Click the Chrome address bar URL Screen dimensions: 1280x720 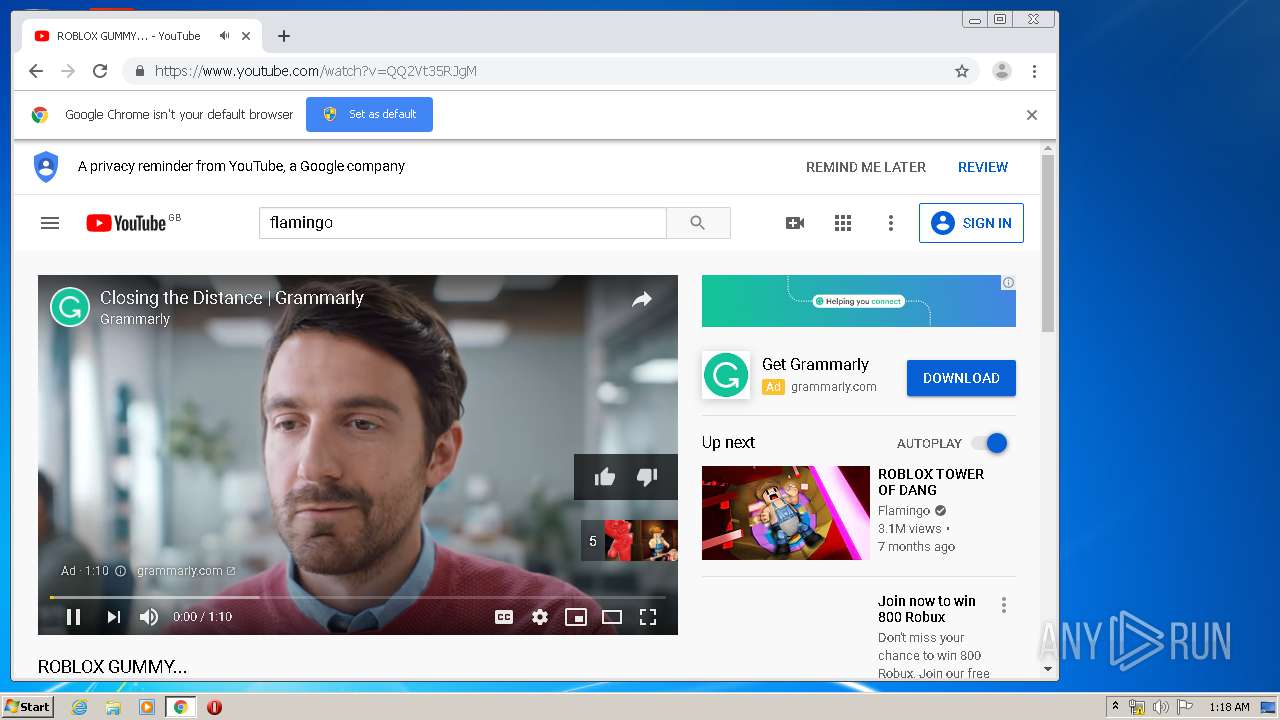(x=316, y=71)
